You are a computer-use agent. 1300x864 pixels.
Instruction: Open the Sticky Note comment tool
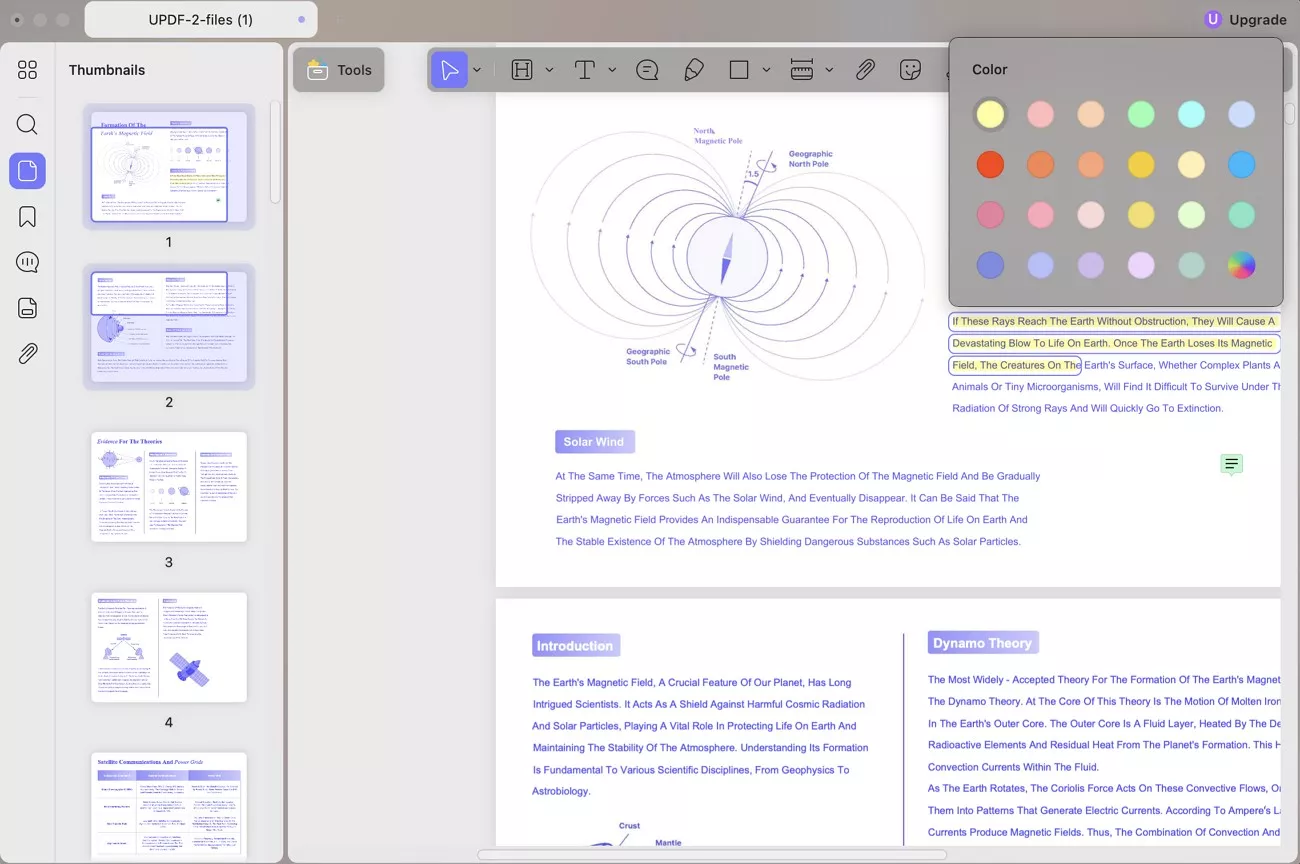(x=647, y=69)
